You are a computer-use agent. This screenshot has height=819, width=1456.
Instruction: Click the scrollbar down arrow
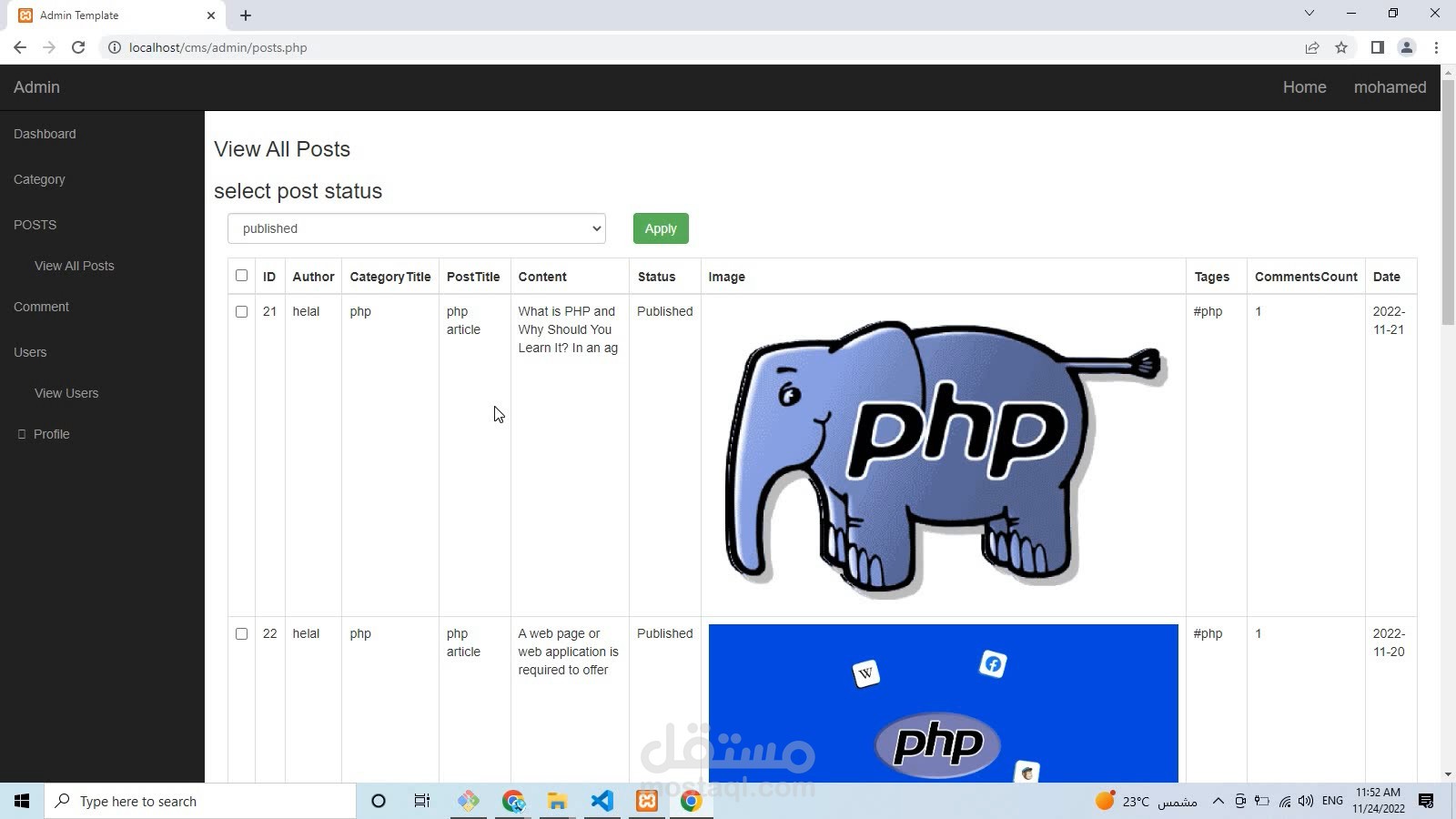tap(1448, 774)
